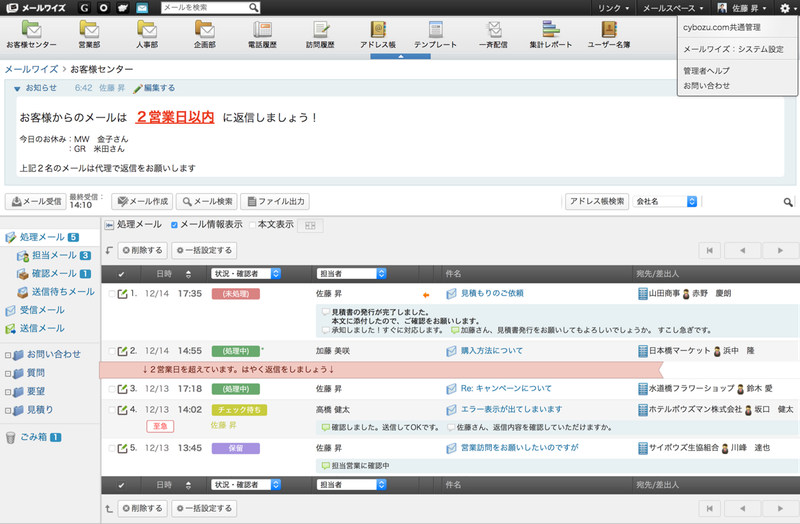Collapse the お知らせ announcement section
This screenshot has height=524, width=800.
pos(17,89)
